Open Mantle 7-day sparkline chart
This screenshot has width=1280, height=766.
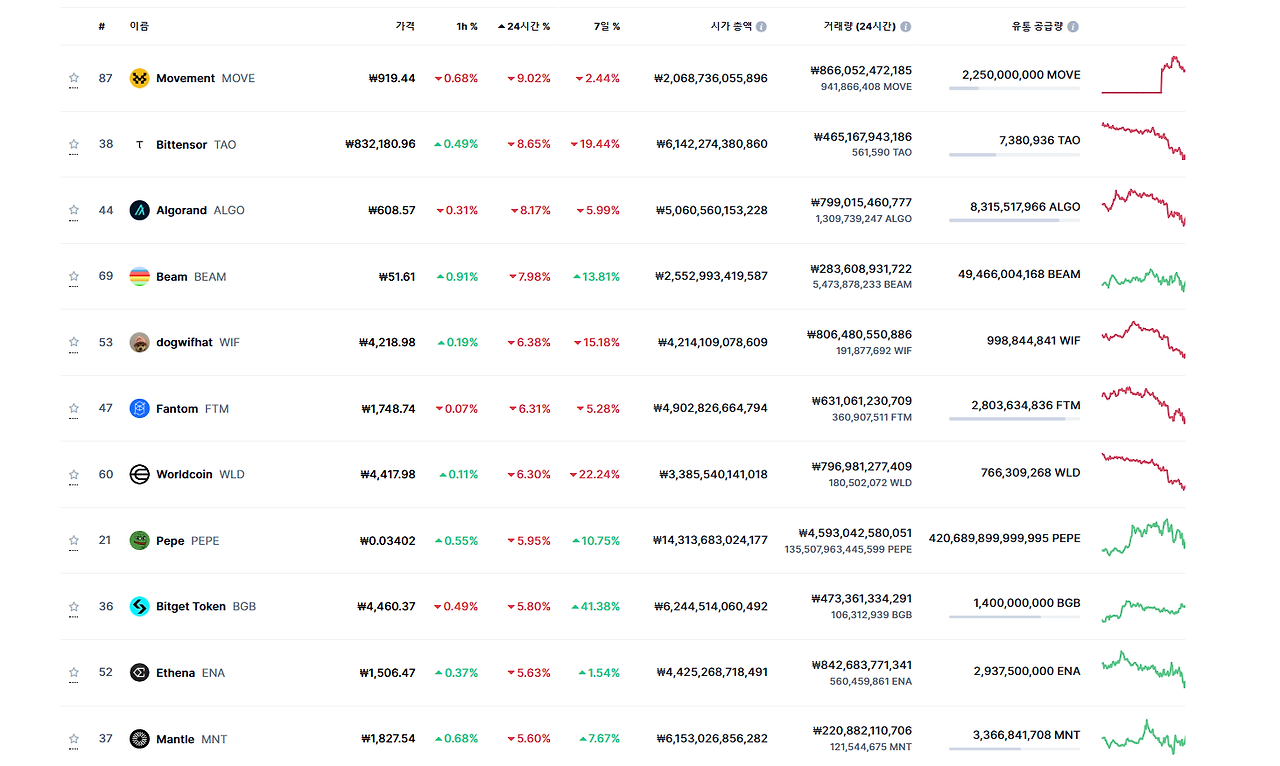pyautogui.click(x=1143, y=738)
